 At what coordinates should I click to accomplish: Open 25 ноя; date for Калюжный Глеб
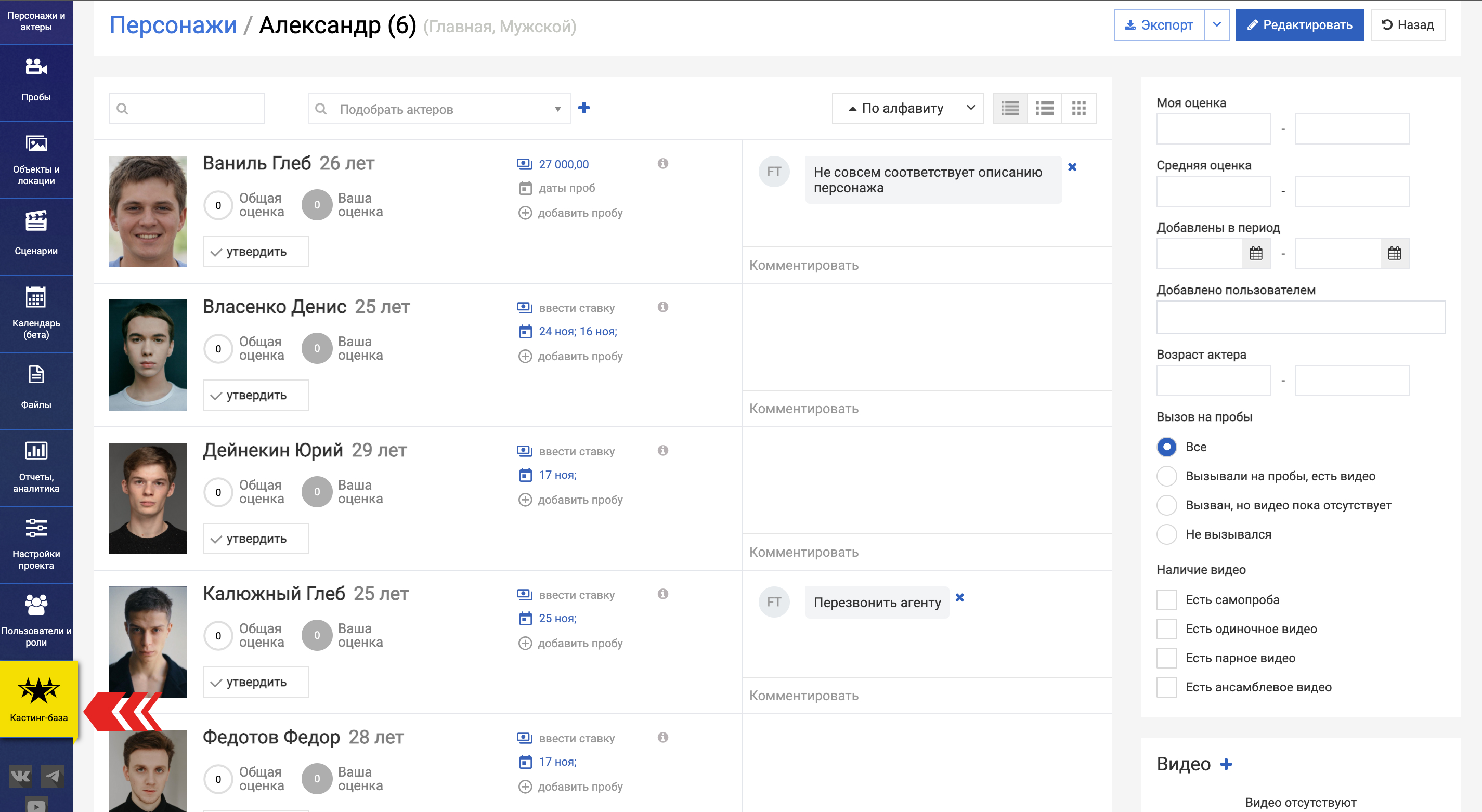pyautogui.click(x=557, y=618)
